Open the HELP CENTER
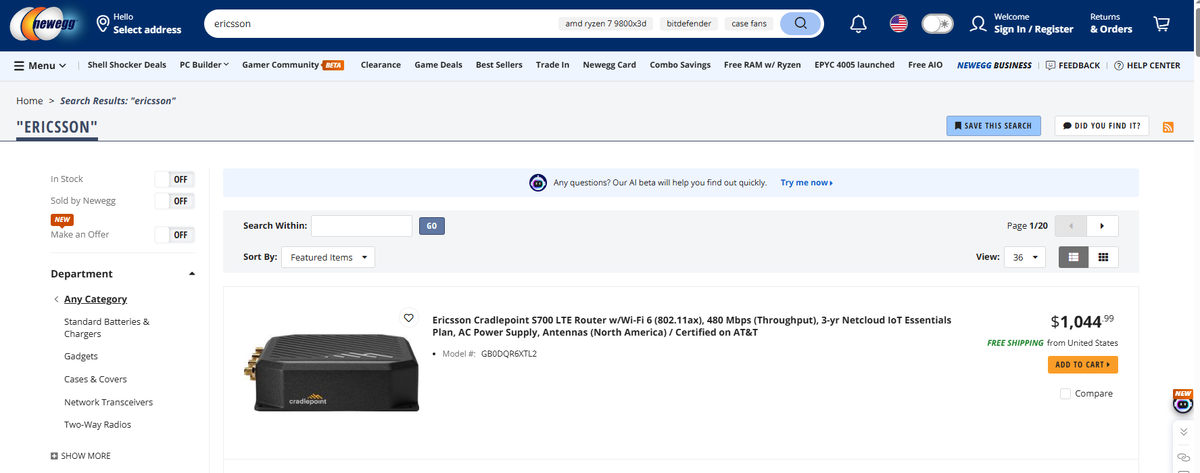1200x473 pixels. click(x=1146, y=65)
